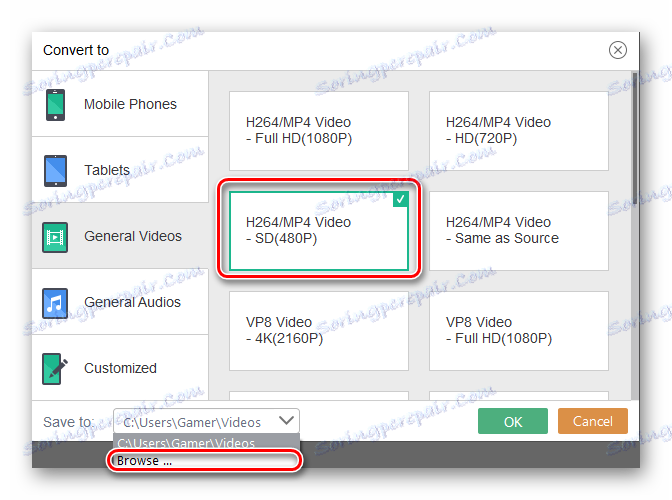Viewport: 672px width, 500px height.
Task: Select VP8 Video 4K(2160P) preset
Action: [319, 331]
